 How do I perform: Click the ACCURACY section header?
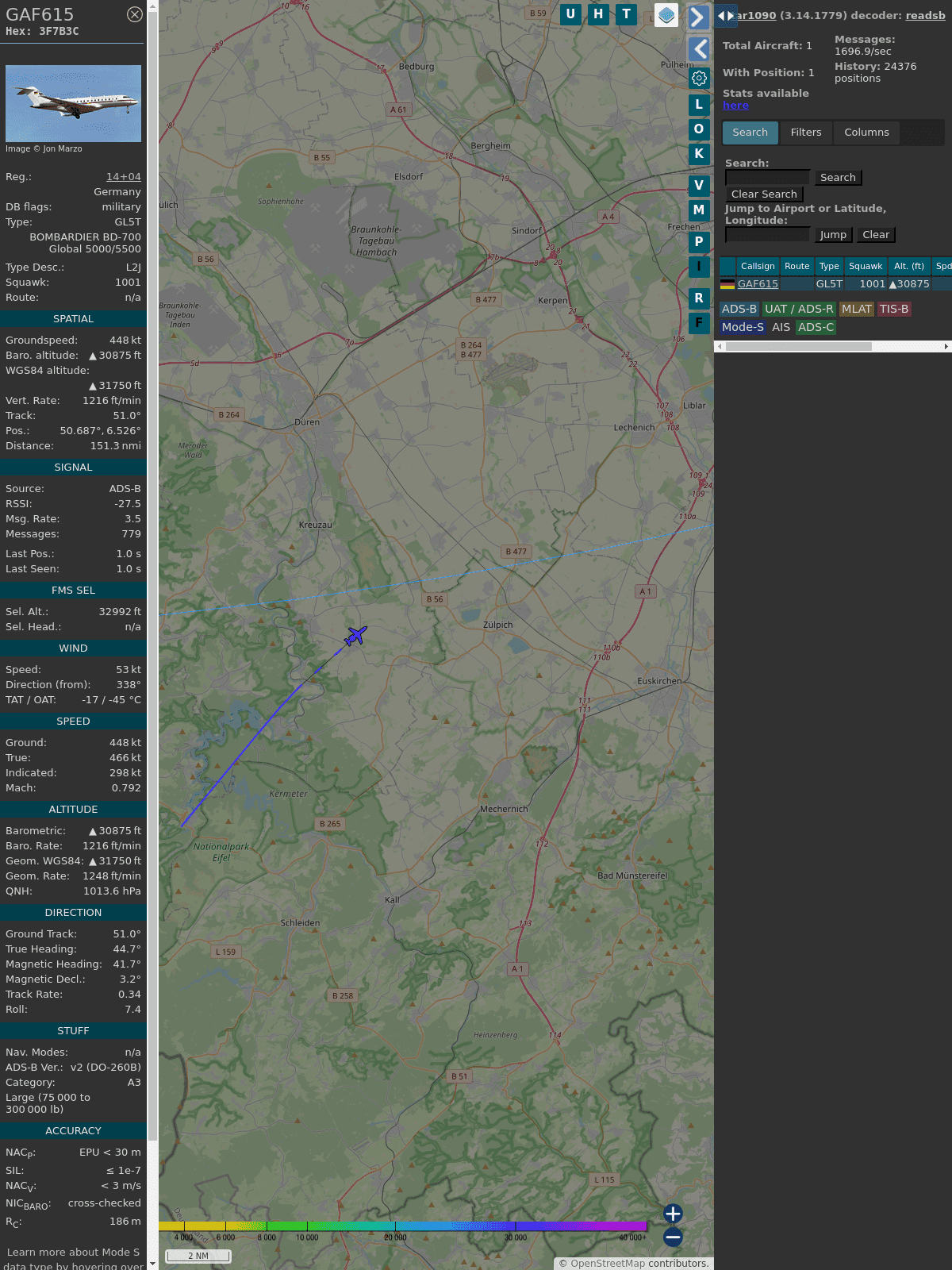pos(73,1131)
